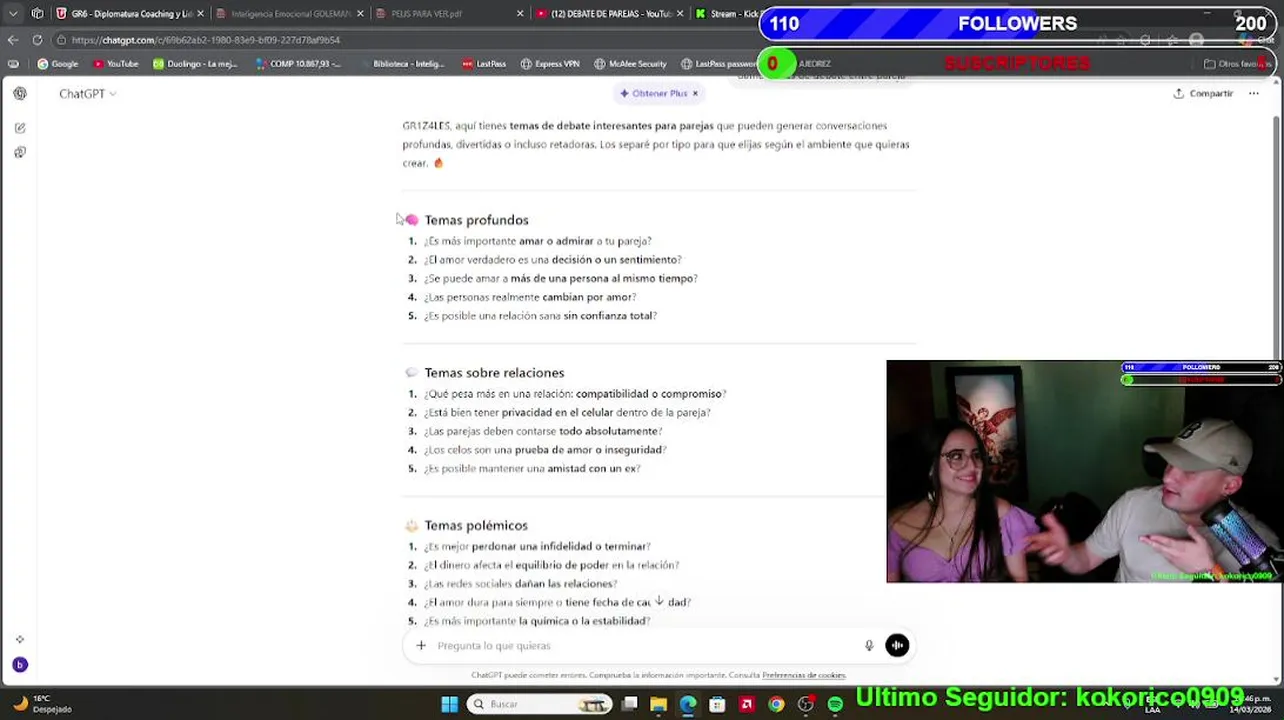Click the 'Temas profundos' heading
Viewport: 1284px width, 720px height.
click(476, 220)
